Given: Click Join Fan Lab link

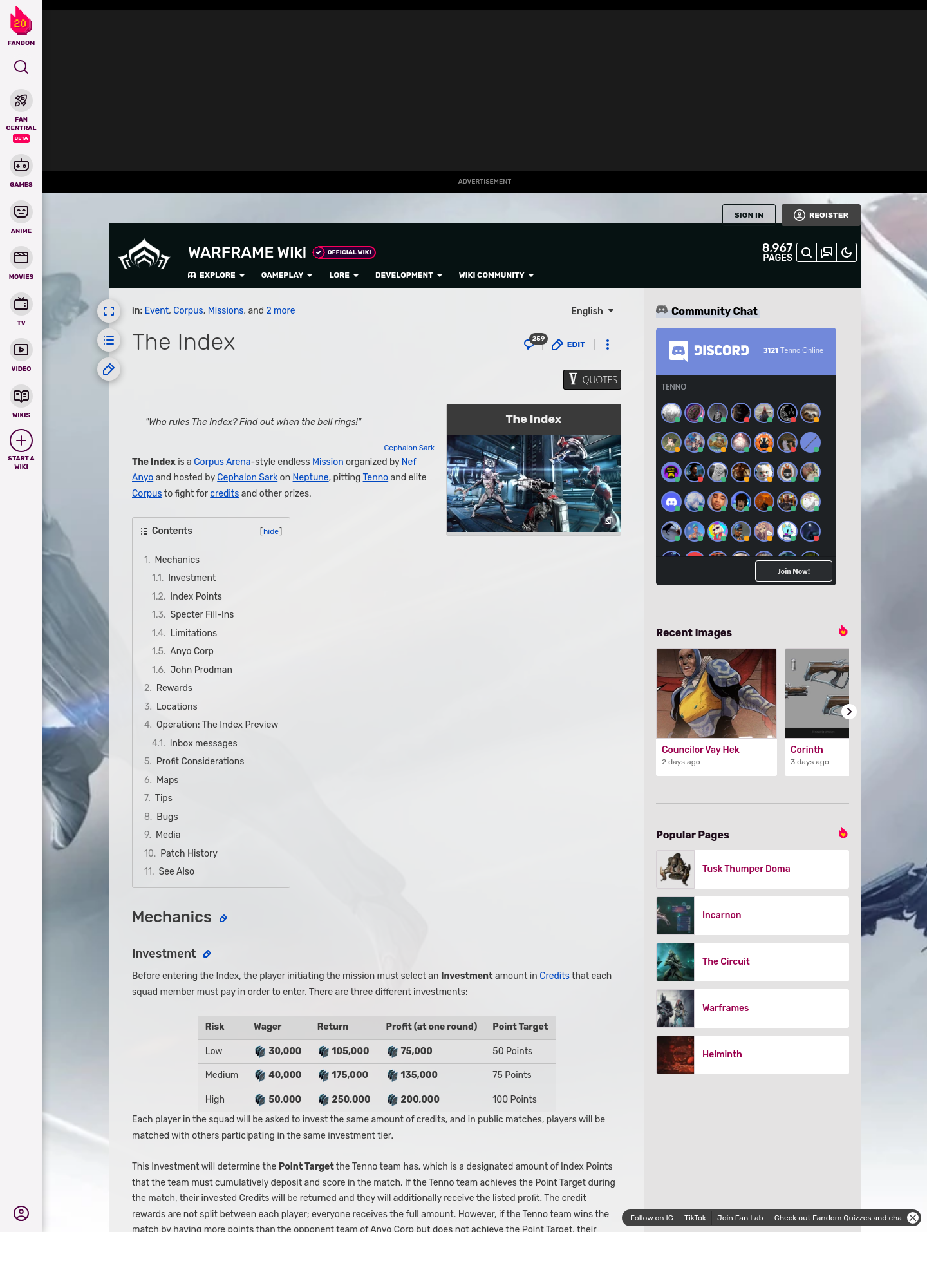Looking at the screenshot, I should coord(740,1218).
